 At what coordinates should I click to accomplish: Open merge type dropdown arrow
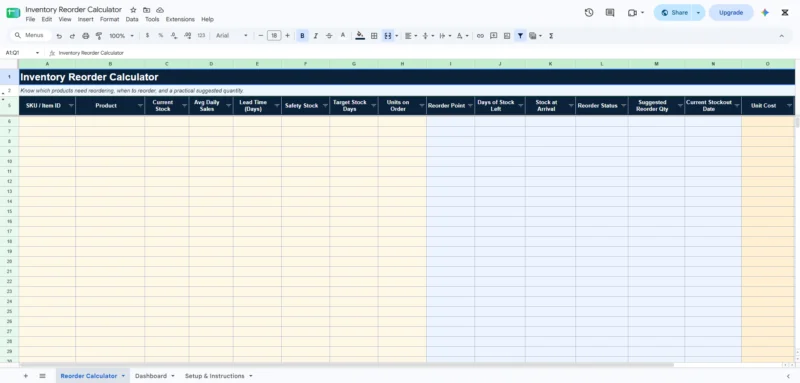coord(396,36)
